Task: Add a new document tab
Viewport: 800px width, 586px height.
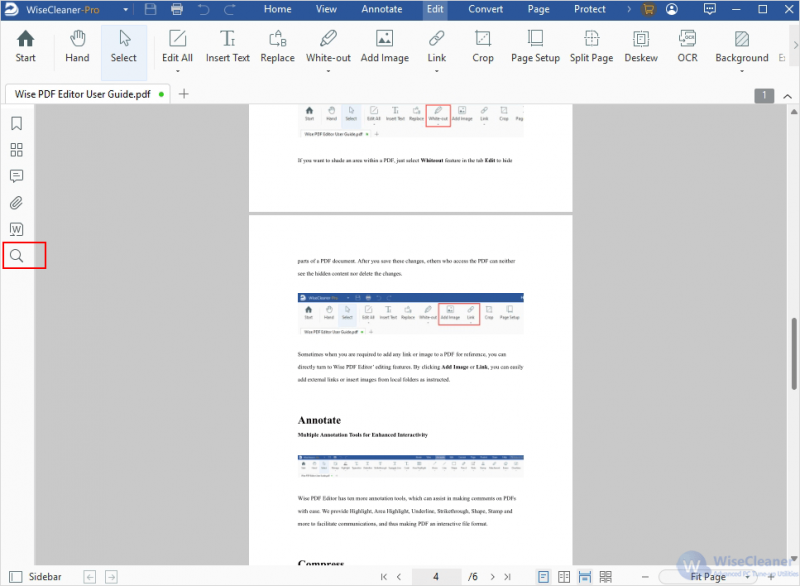Action: tap(184, 94)
